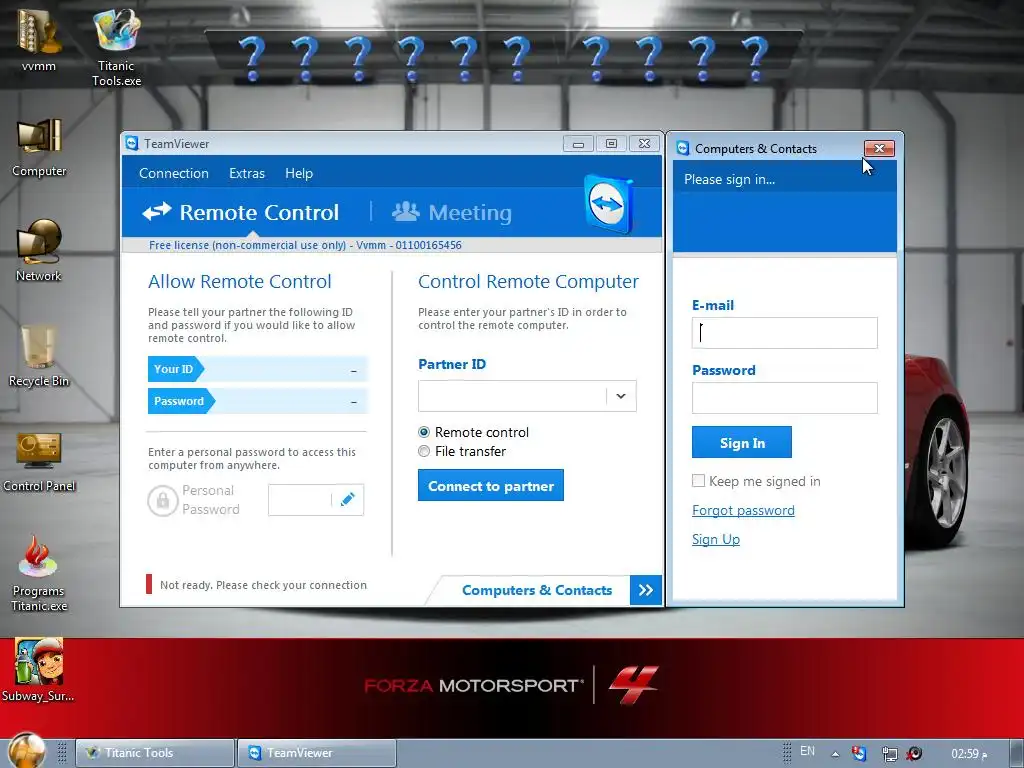Viewport: 1024px width, 768px height.
Task: Switch to the Remote Control tab
Action: coord(241,212)
